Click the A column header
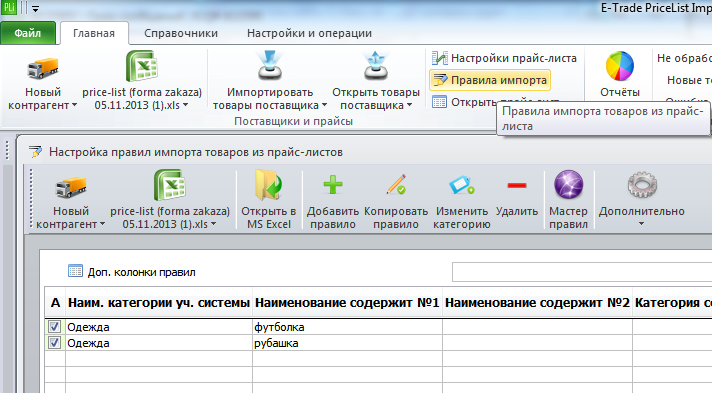 click(x=55, y=303)
